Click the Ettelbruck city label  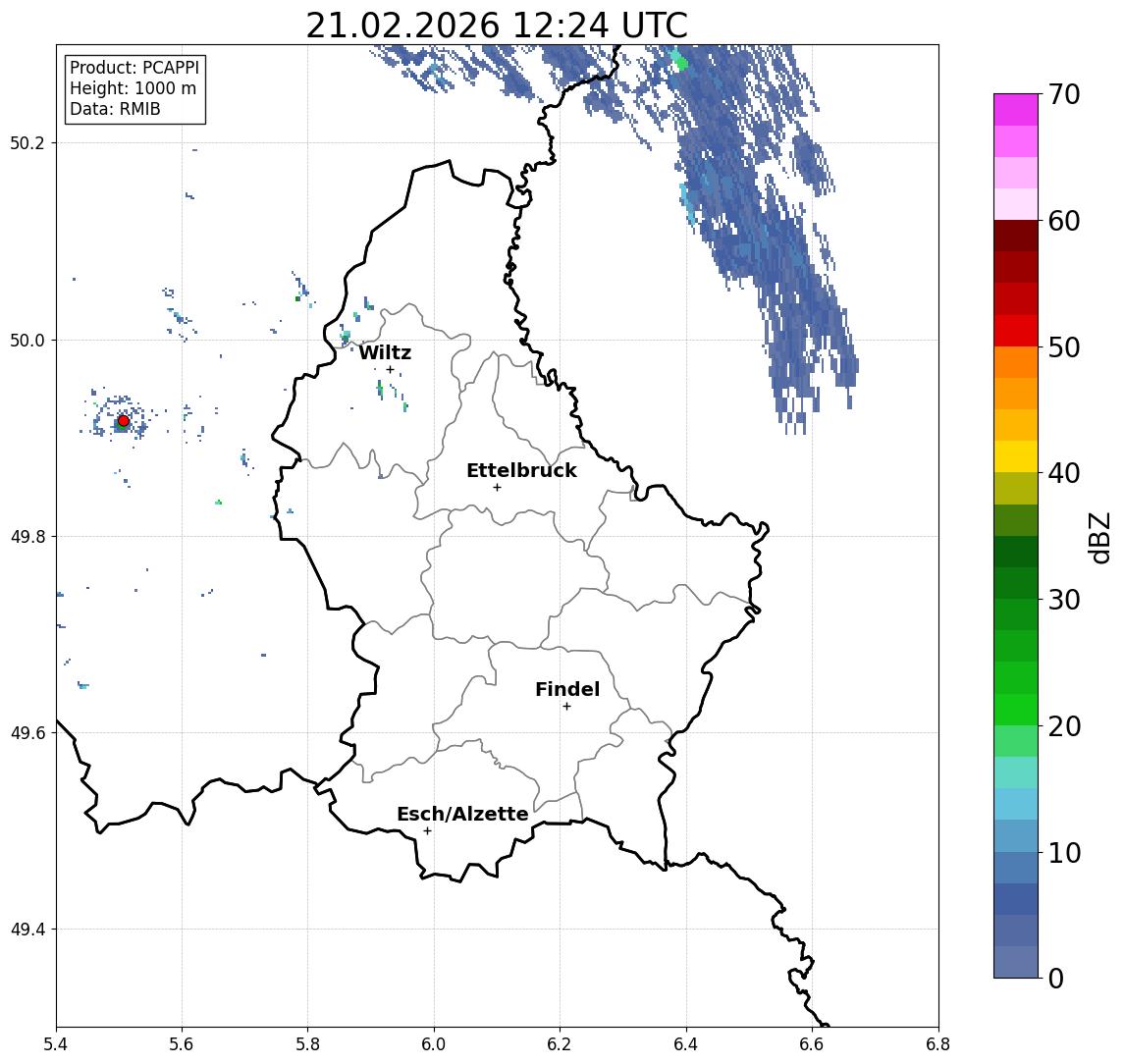click(x=521, y=470)
